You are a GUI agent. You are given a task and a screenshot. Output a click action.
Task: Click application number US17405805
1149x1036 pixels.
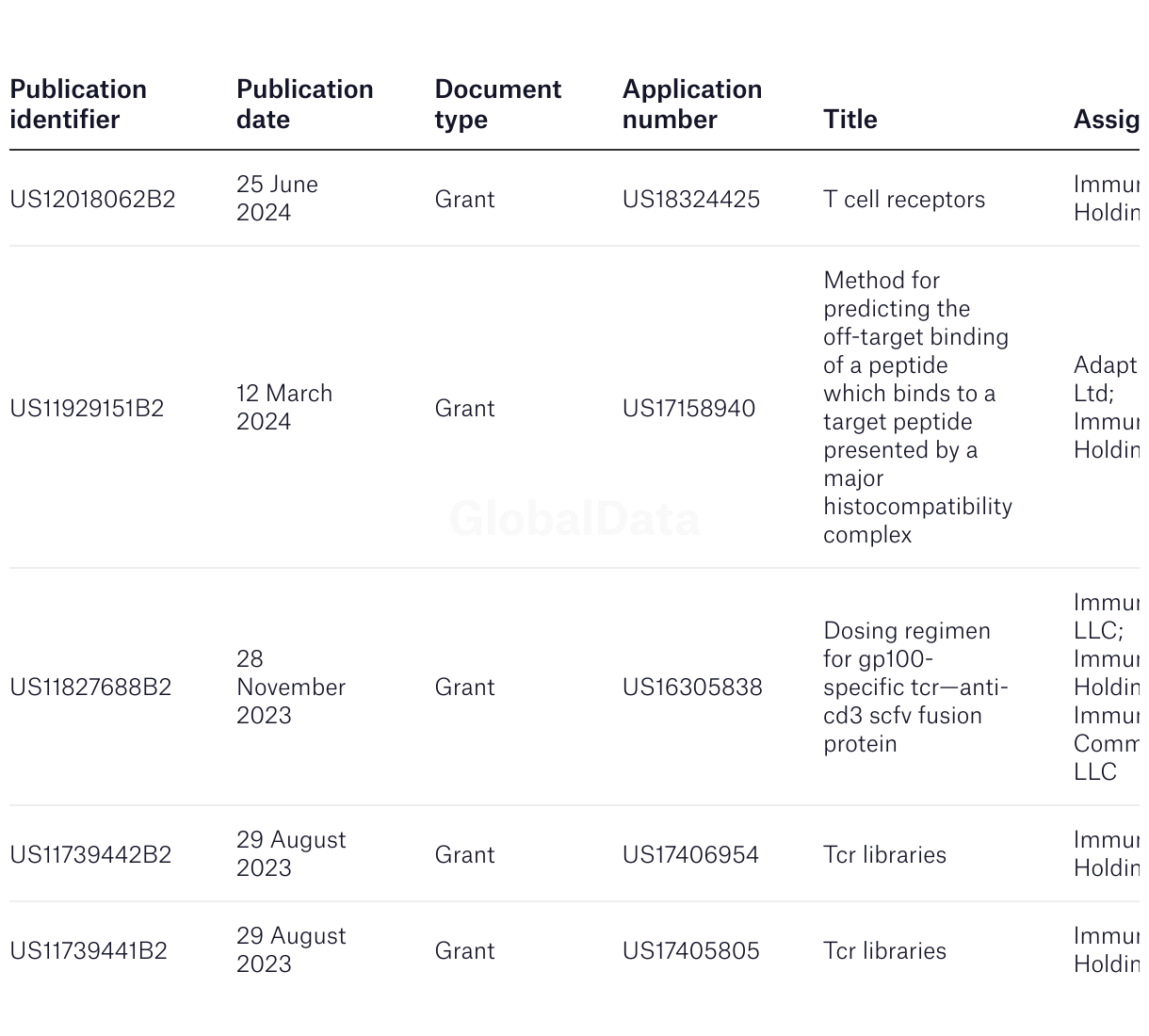point(690,951)
